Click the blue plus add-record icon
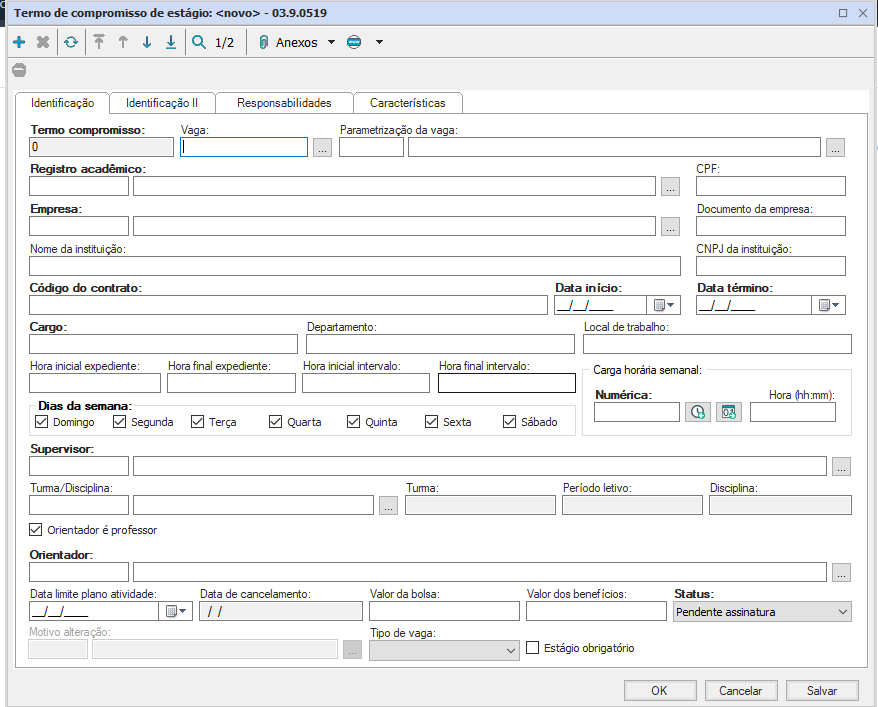Viewport: 878px width, 707px height. coord(19,42)
